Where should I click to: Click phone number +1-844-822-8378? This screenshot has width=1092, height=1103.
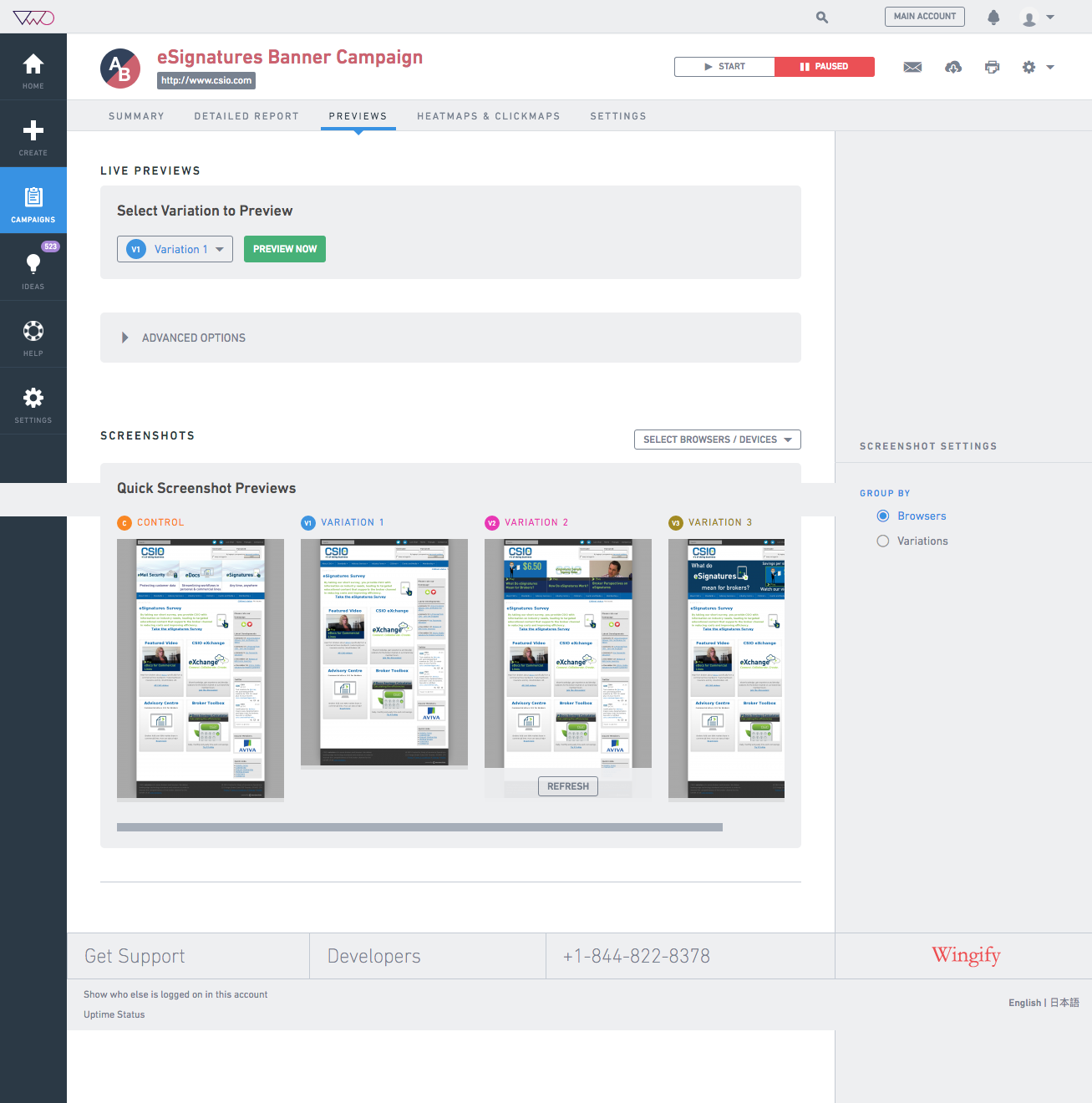[637, 956]
